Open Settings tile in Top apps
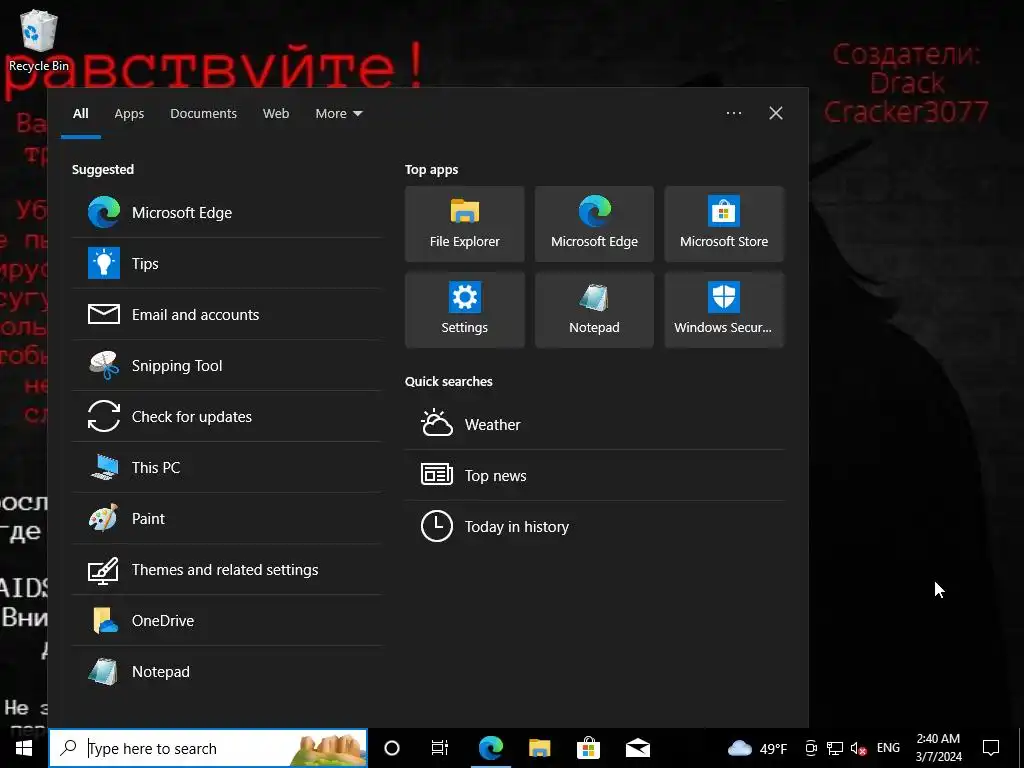 click(464, 310)
